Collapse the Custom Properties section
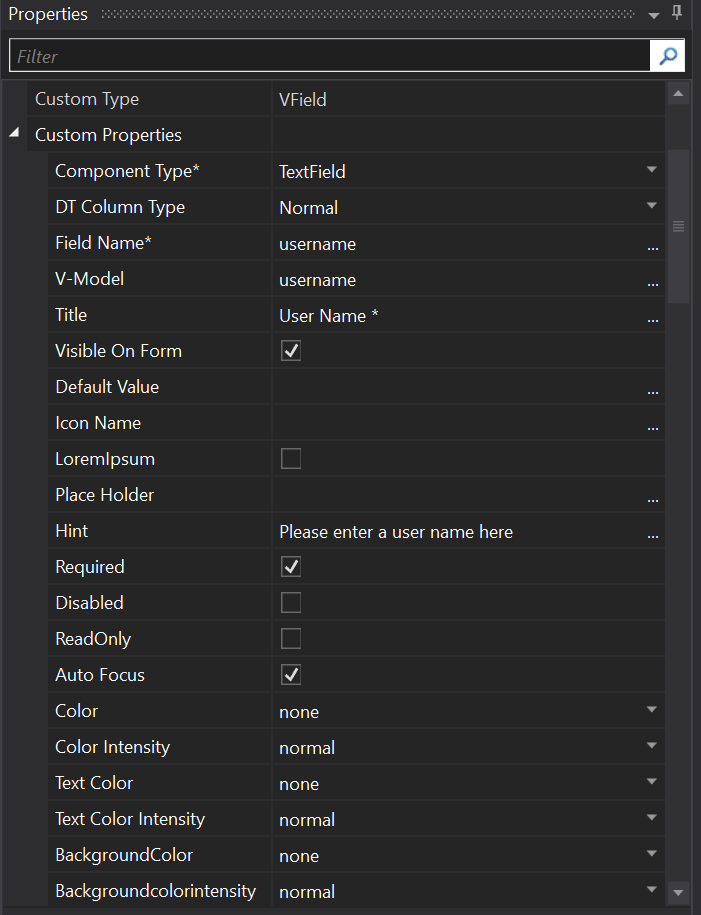This screenshot has width=701, height=915. (x=14, y=134)
